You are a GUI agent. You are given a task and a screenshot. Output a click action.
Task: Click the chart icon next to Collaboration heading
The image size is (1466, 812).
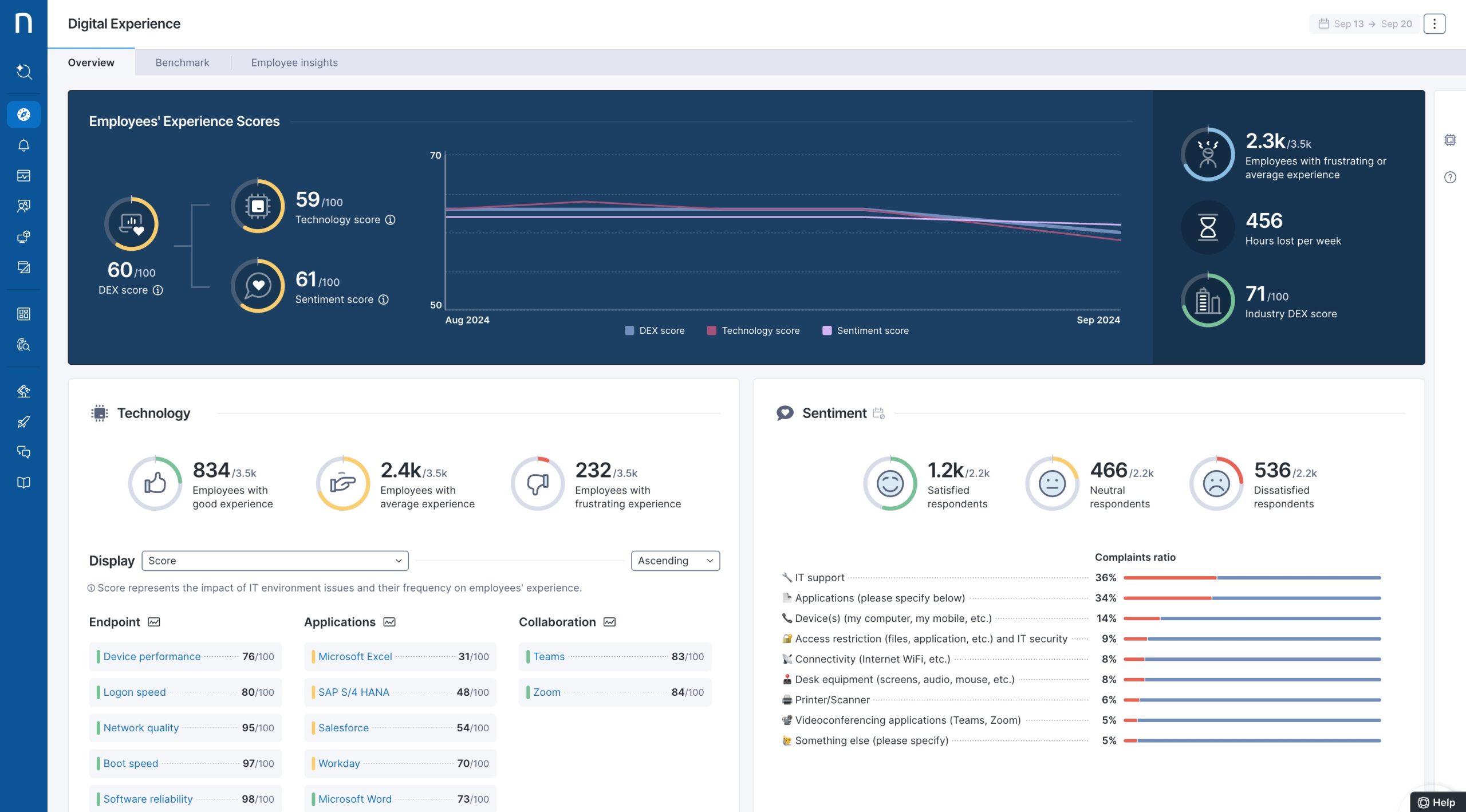point(610,622)
